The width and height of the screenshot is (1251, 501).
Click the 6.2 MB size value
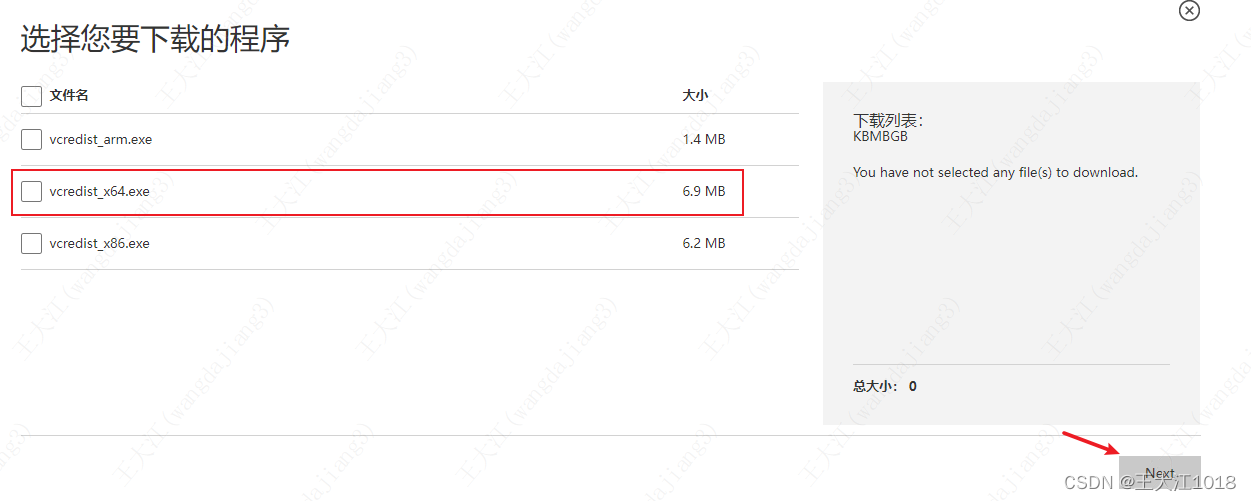pos(704,243)
